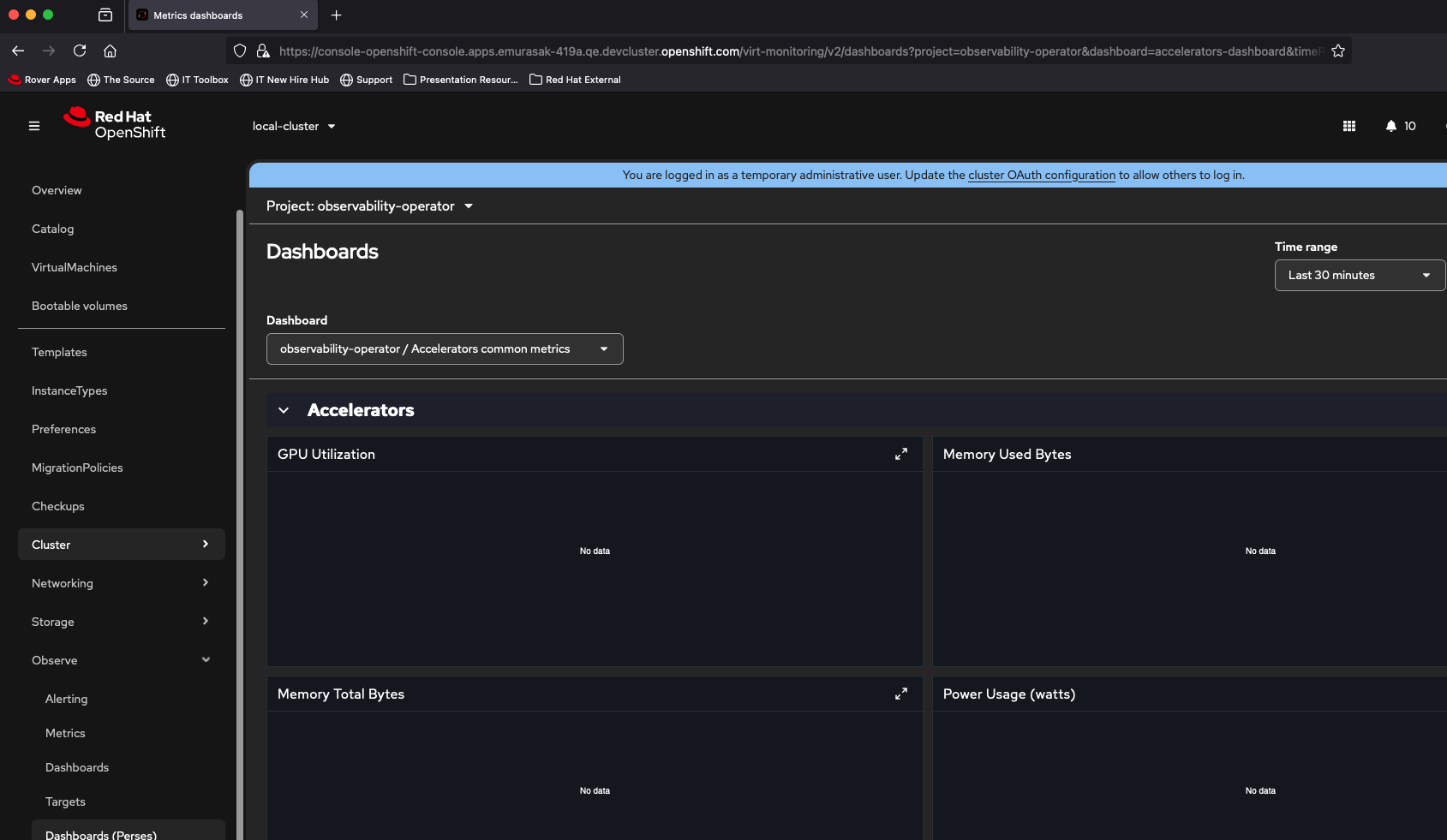Screen dimensions: 1447x840
Task: Open the Time range dropdown
Action: 1360,275
